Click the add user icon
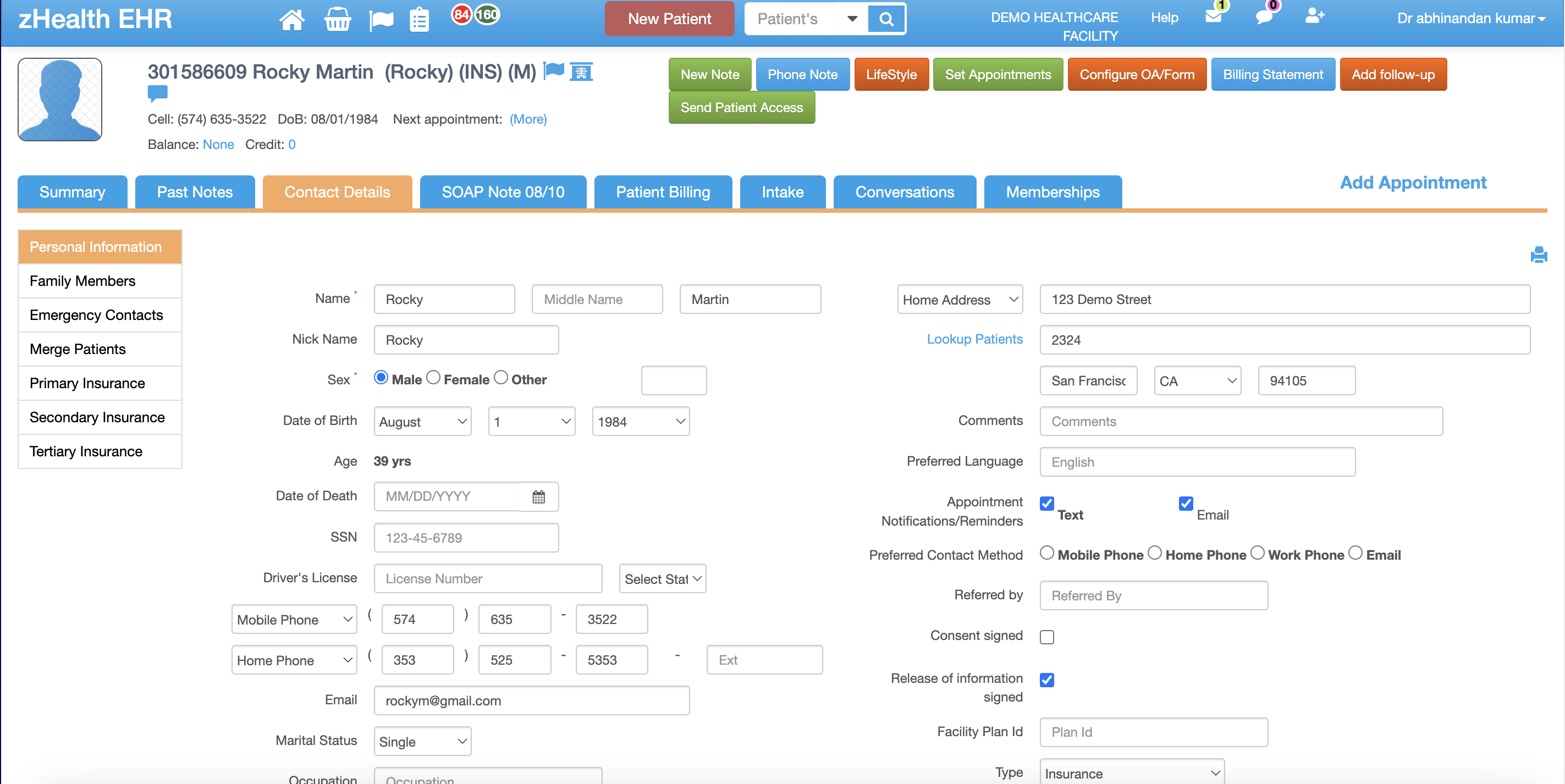 tap(1315, 16)
